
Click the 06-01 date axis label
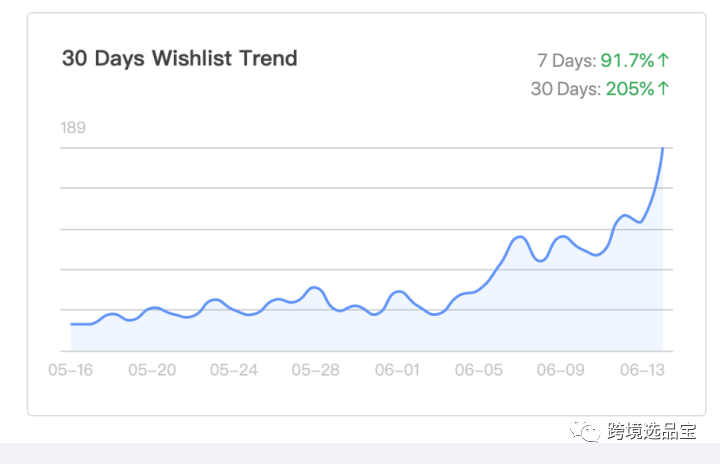397,370
